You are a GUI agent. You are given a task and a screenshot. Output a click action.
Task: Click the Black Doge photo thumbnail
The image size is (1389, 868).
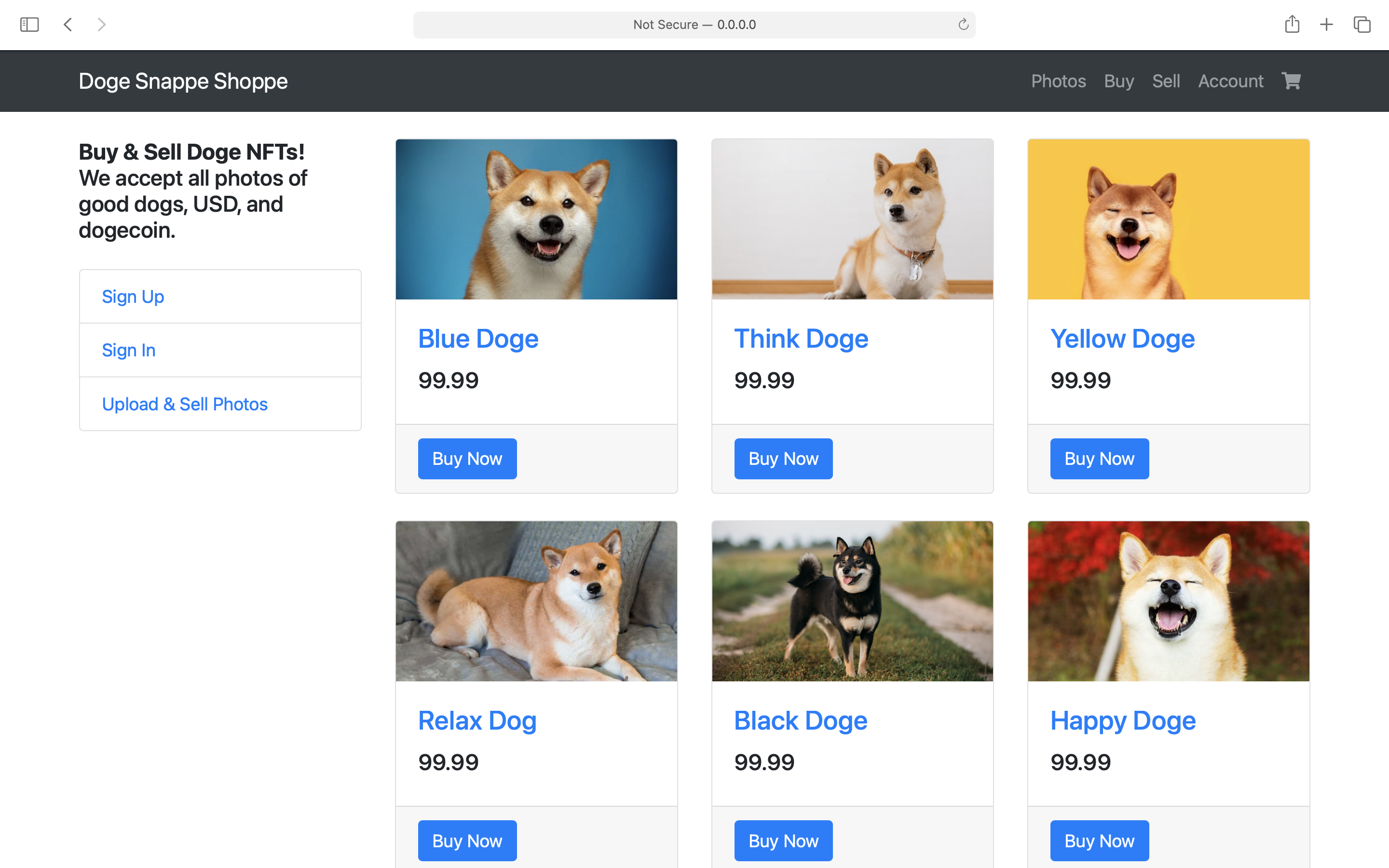pyautogui.click(x=852, y=601)
